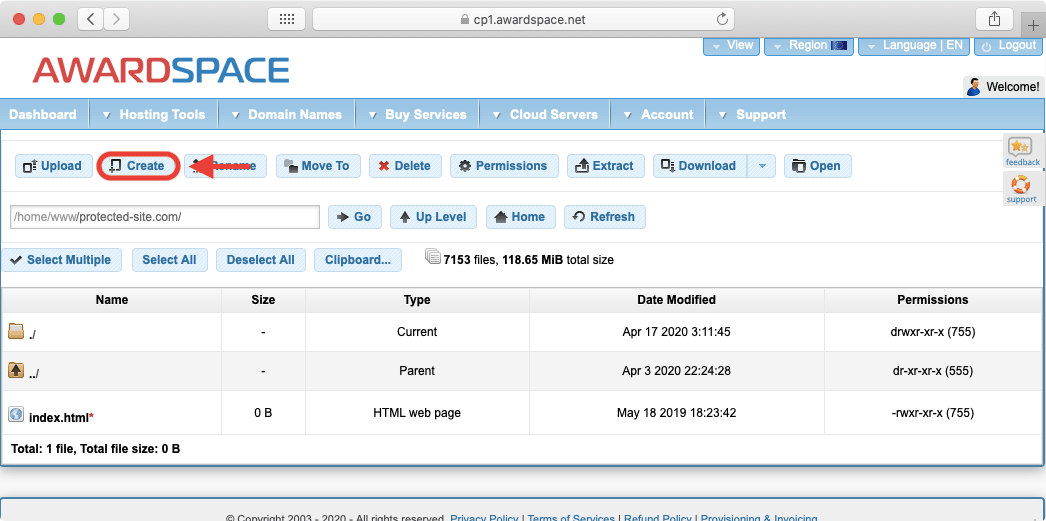Open the Domain Names menu
Screen dimensions: 1046x521
pos(286,115)
